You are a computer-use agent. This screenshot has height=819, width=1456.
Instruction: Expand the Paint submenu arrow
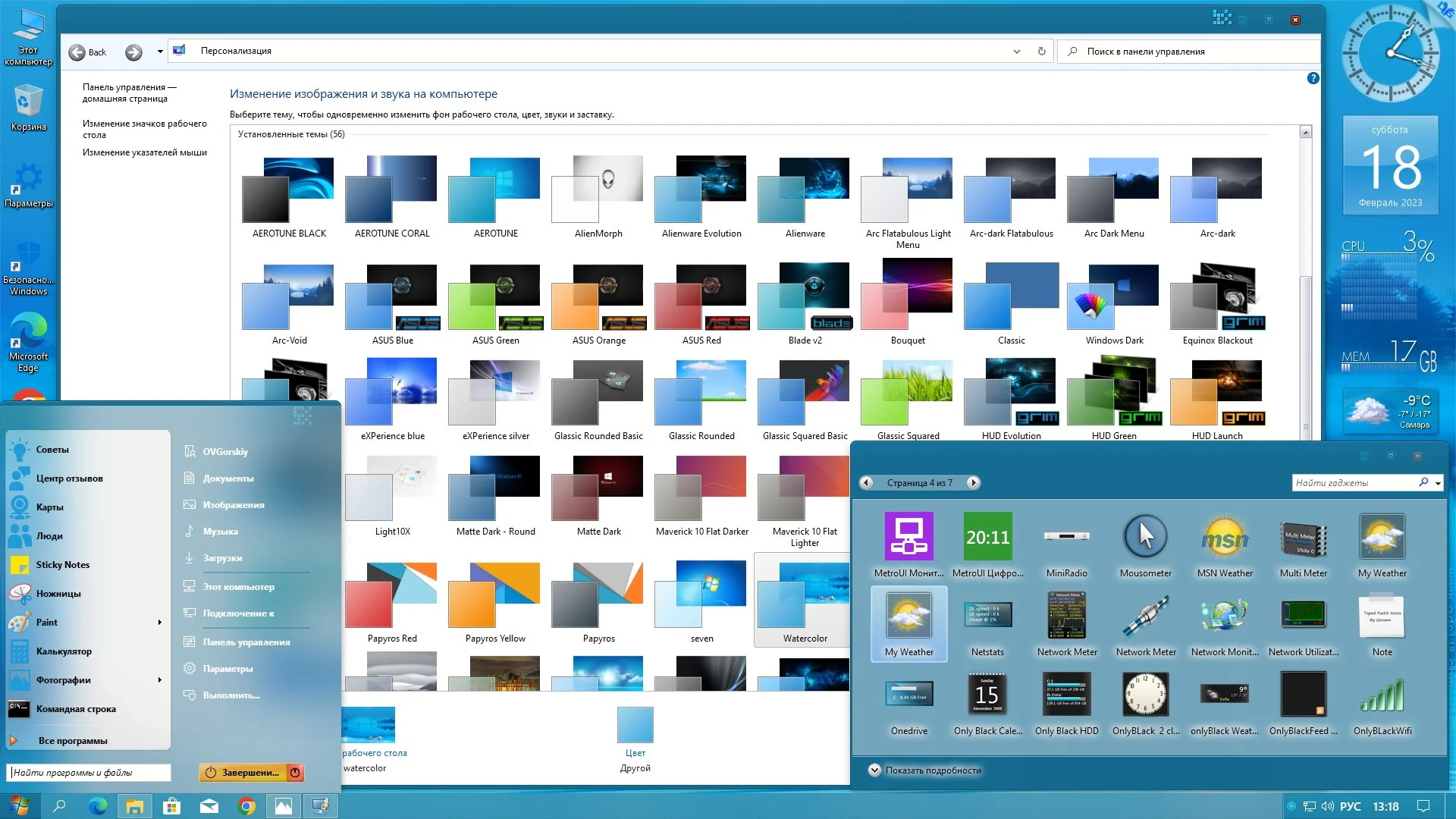(x=159, y=623)
